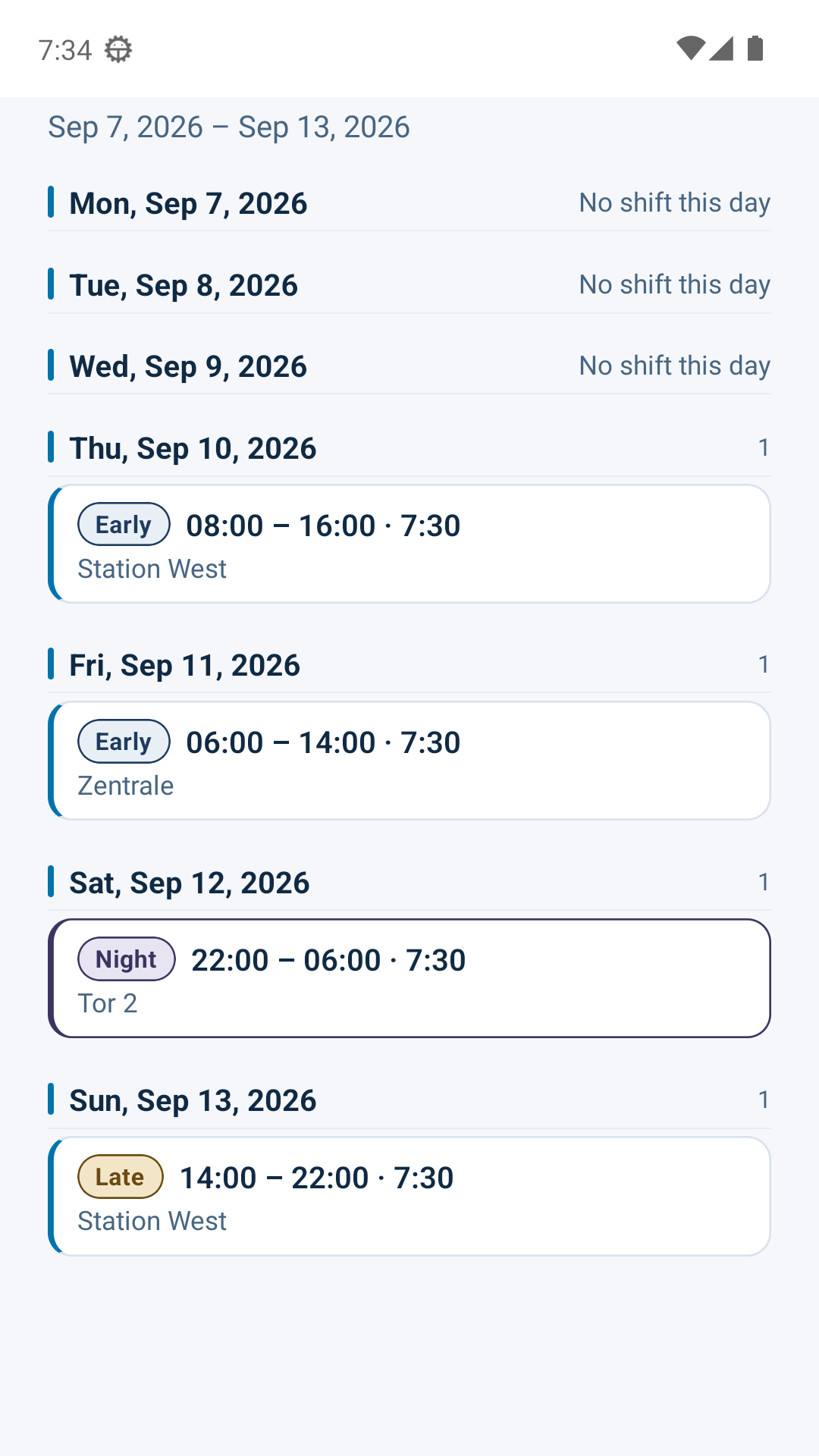Tap the week range Sep 7 – Sep 13 title

tap(229, 127)
